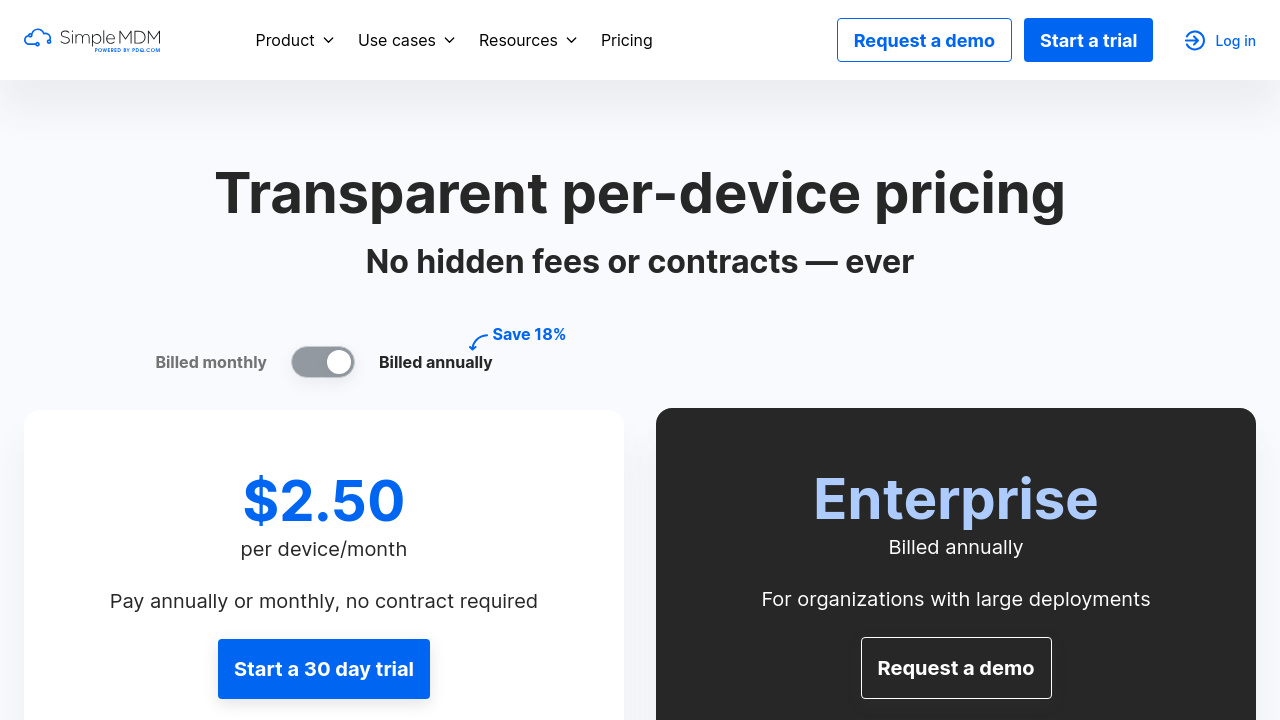Click Request a demo in header

[924, 40]
